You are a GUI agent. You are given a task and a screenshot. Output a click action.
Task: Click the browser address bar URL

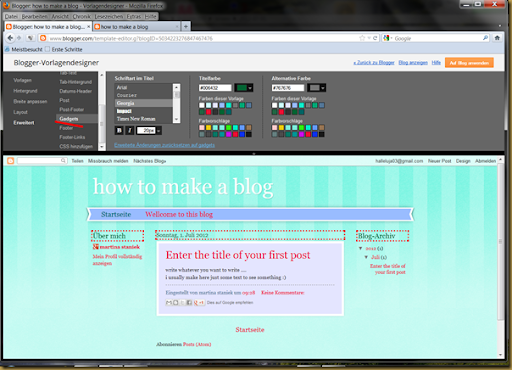pos(131,38)
